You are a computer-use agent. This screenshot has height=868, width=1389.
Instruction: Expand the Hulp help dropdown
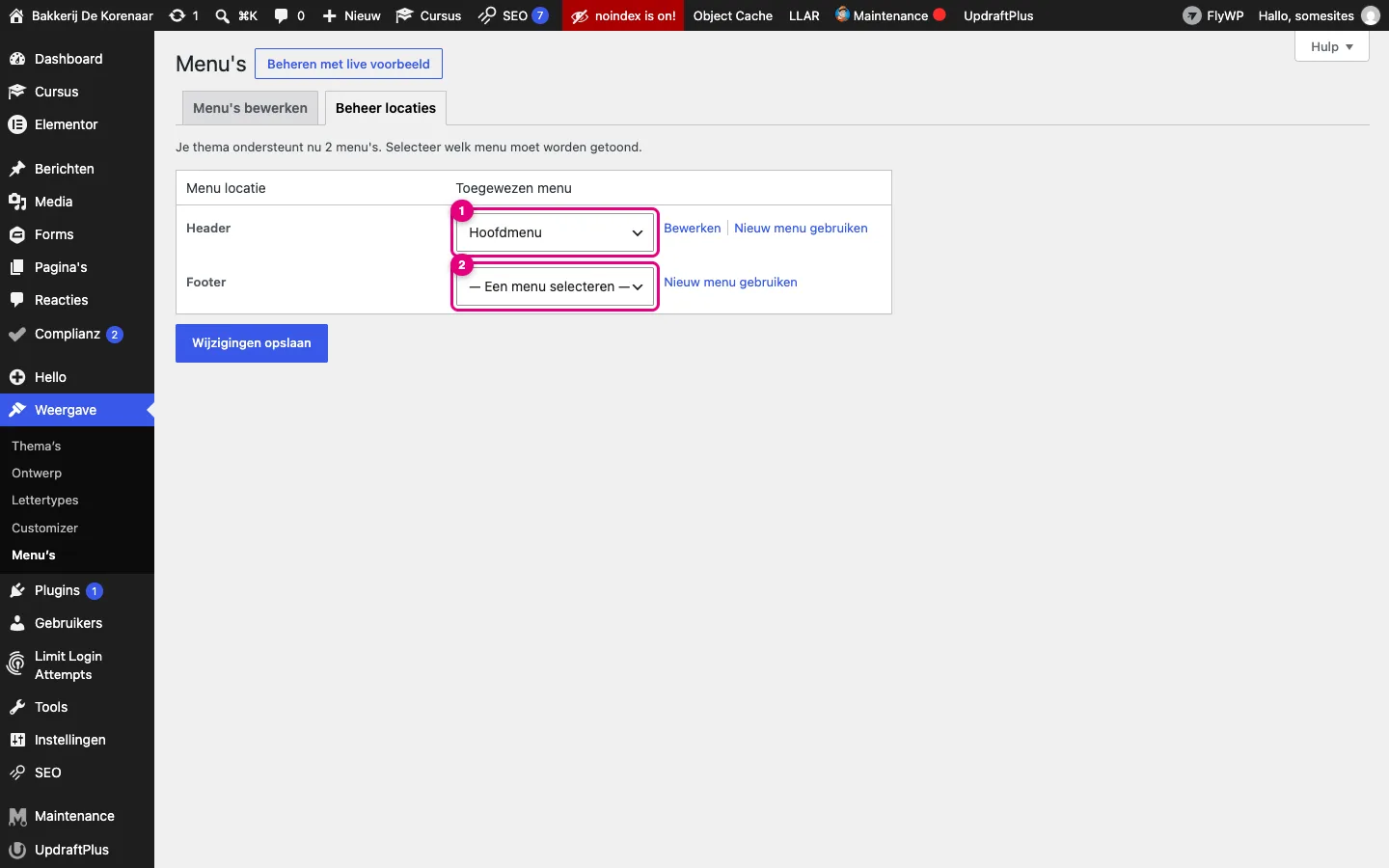(x=1332, y=46)
